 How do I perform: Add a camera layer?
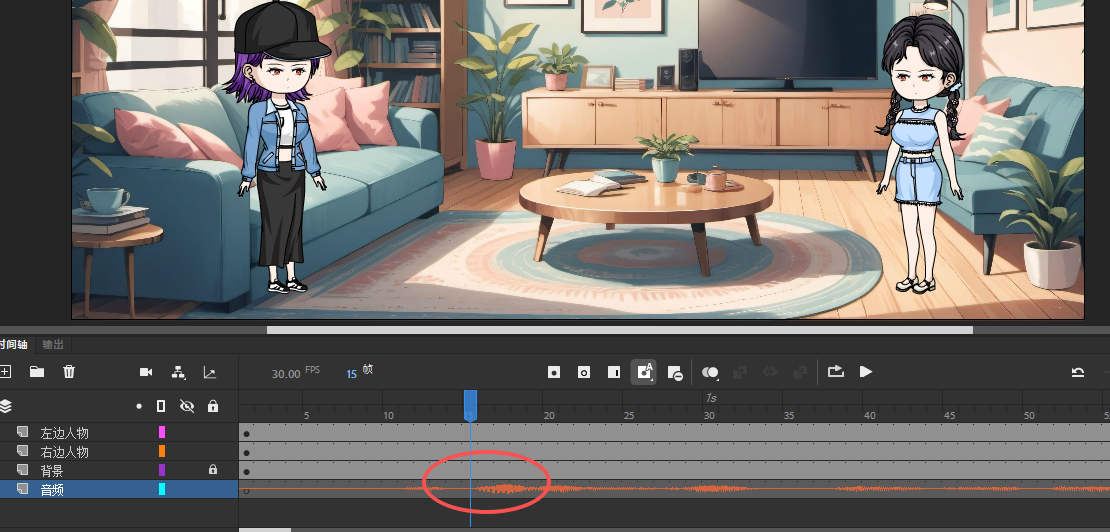[146, 372]
